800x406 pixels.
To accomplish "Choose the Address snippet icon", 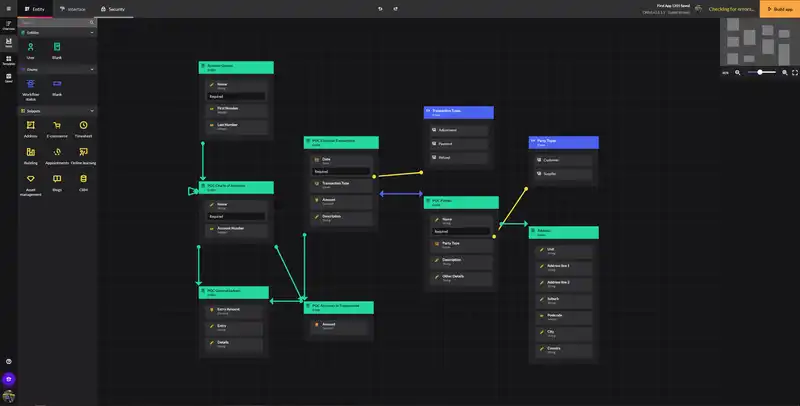I will (30, 126).
